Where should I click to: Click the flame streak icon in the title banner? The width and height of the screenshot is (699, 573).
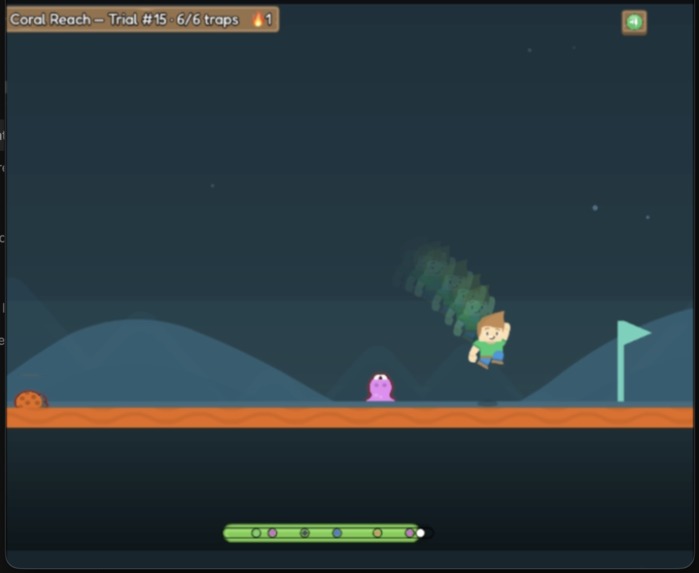[258, 19]
